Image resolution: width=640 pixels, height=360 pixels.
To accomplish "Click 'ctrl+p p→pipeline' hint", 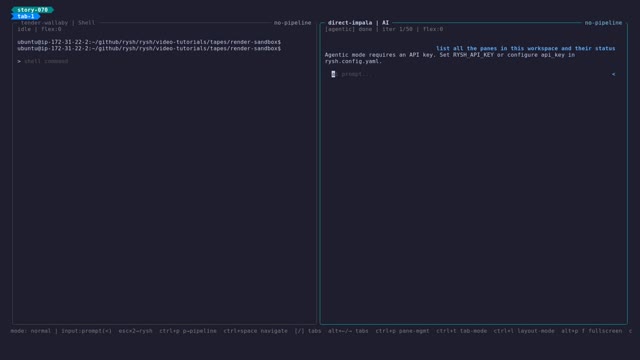I will click(188, 331).
